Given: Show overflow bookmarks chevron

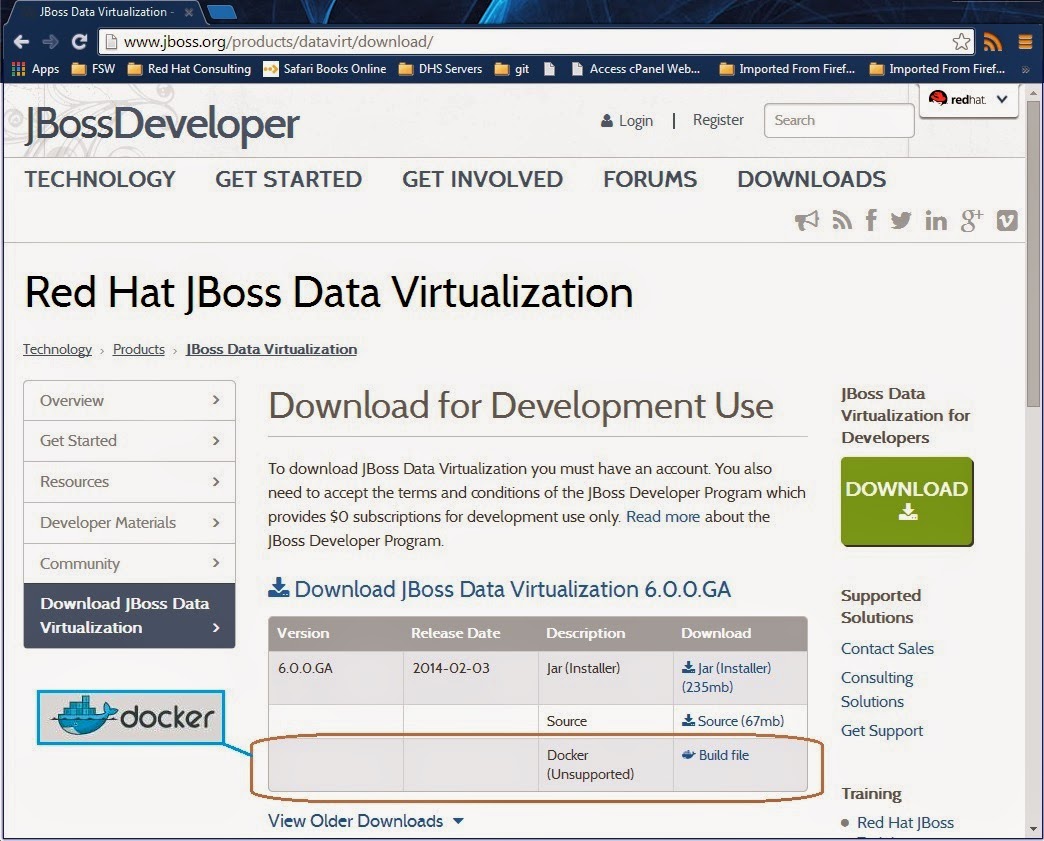Looking at the screenshot, I should [1025, 69].
